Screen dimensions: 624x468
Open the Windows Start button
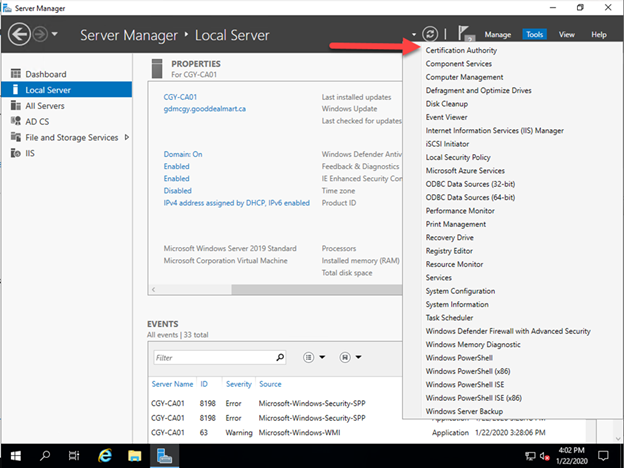click(x=16, y=456)
